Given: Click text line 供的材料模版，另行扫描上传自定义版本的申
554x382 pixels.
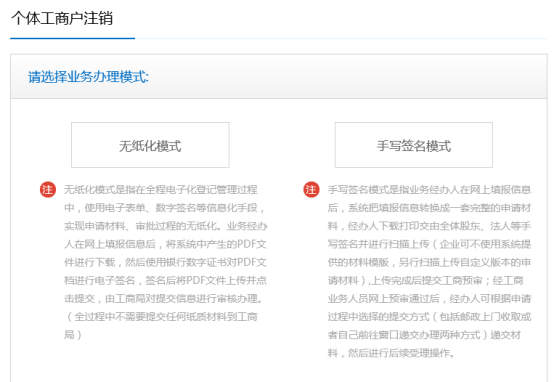Looking at the screenshot, I should click(429, 262).
